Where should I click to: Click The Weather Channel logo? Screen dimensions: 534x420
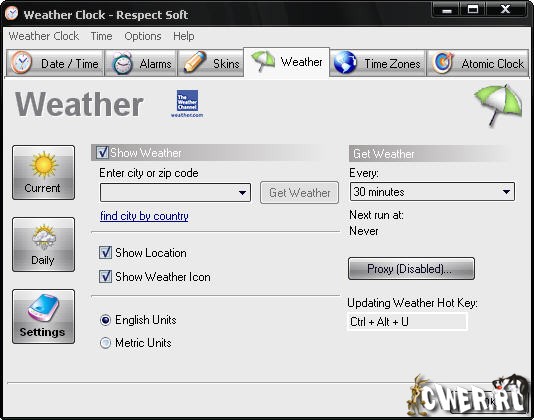pos(187,104)
